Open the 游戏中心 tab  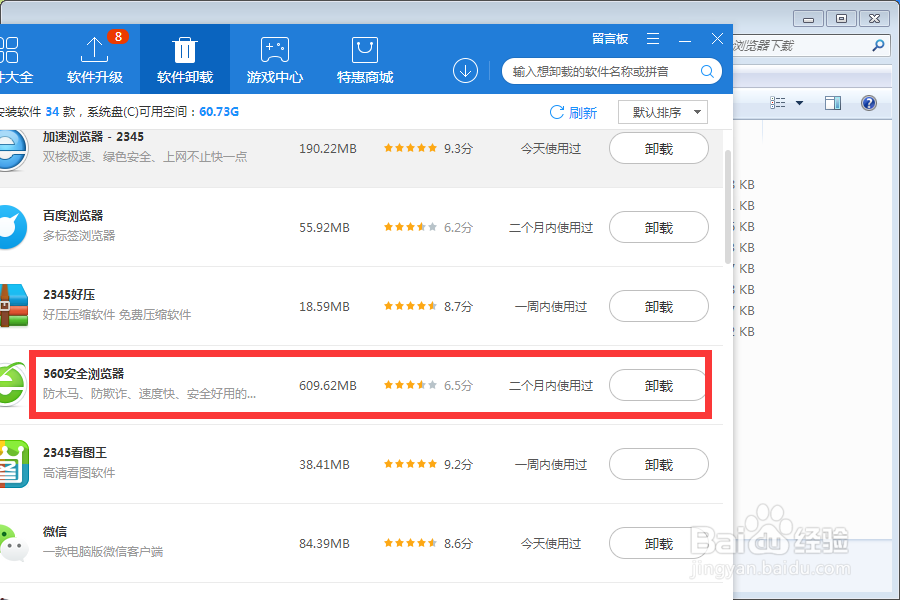coord(275,60)
